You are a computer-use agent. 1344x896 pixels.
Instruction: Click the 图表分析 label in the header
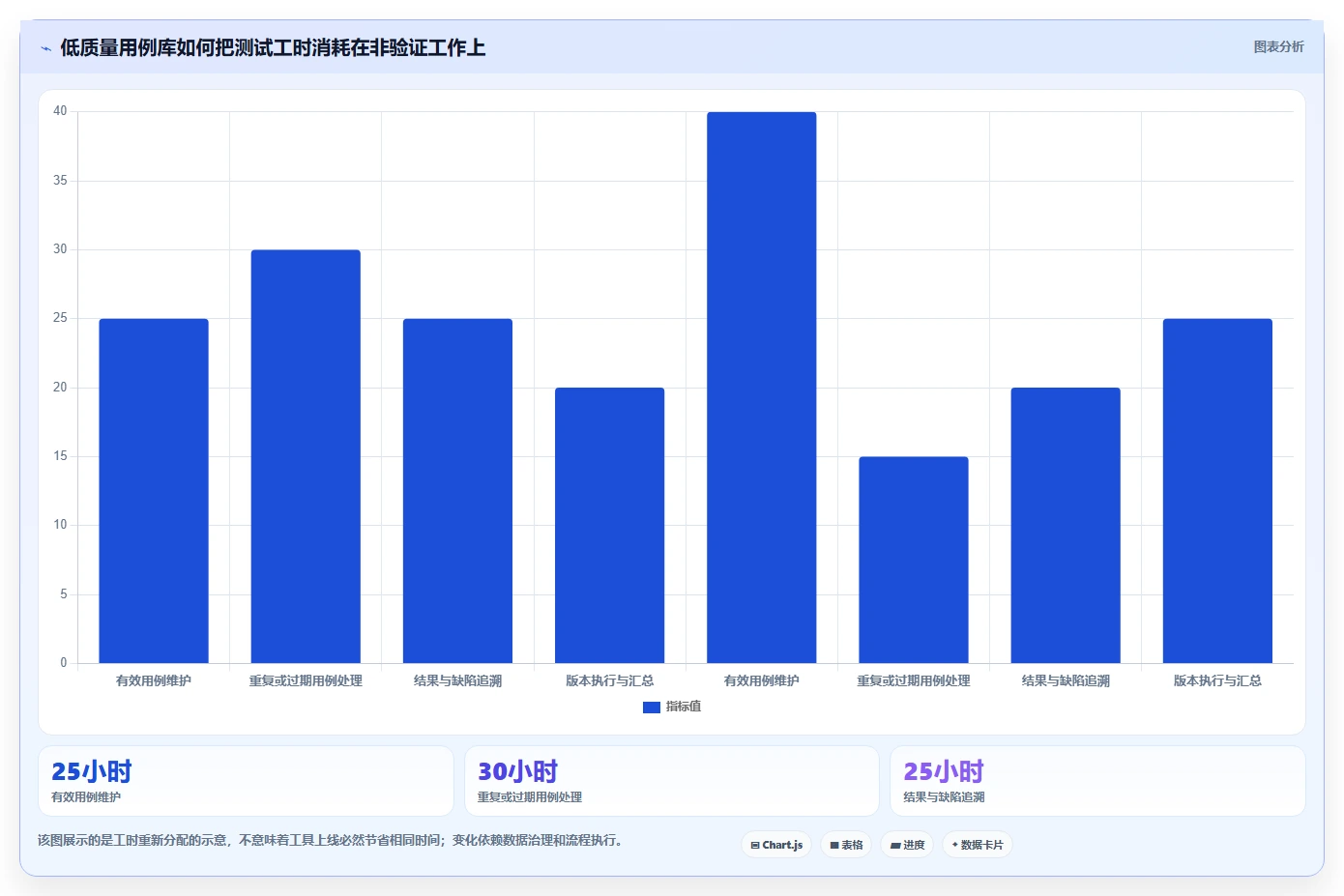(1278, 46)
